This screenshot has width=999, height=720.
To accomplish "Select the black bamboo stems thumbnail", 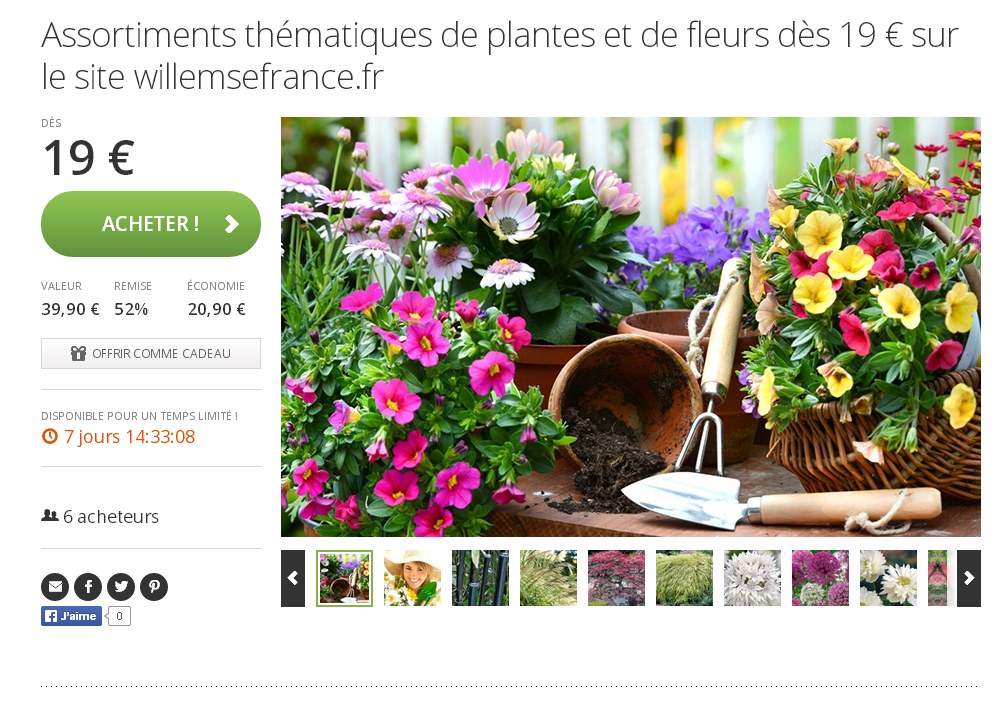I will click(x=480, y=578).
